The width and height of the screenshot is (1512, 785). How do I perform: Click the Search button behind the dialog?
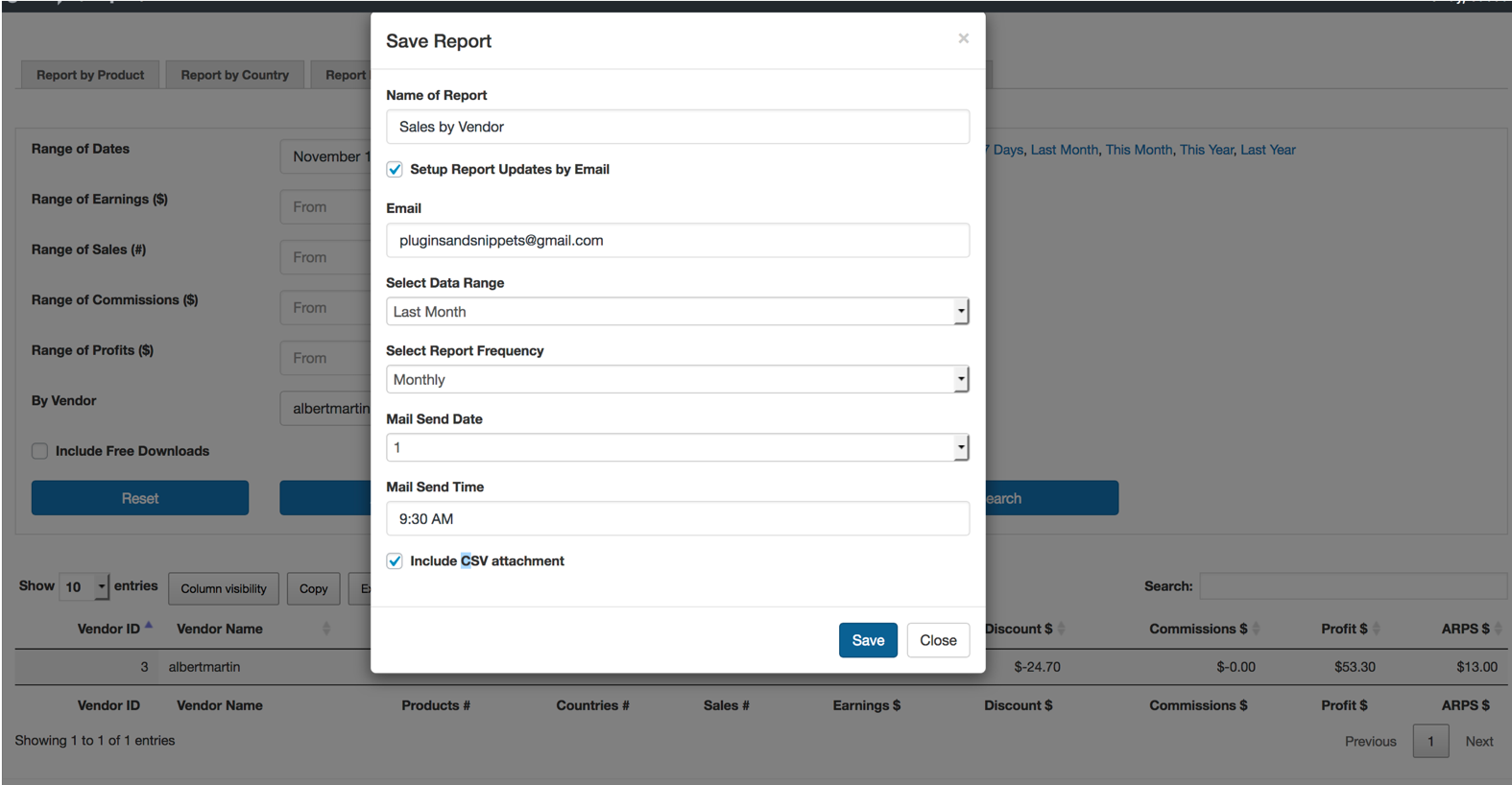(x=1051, y=498)
